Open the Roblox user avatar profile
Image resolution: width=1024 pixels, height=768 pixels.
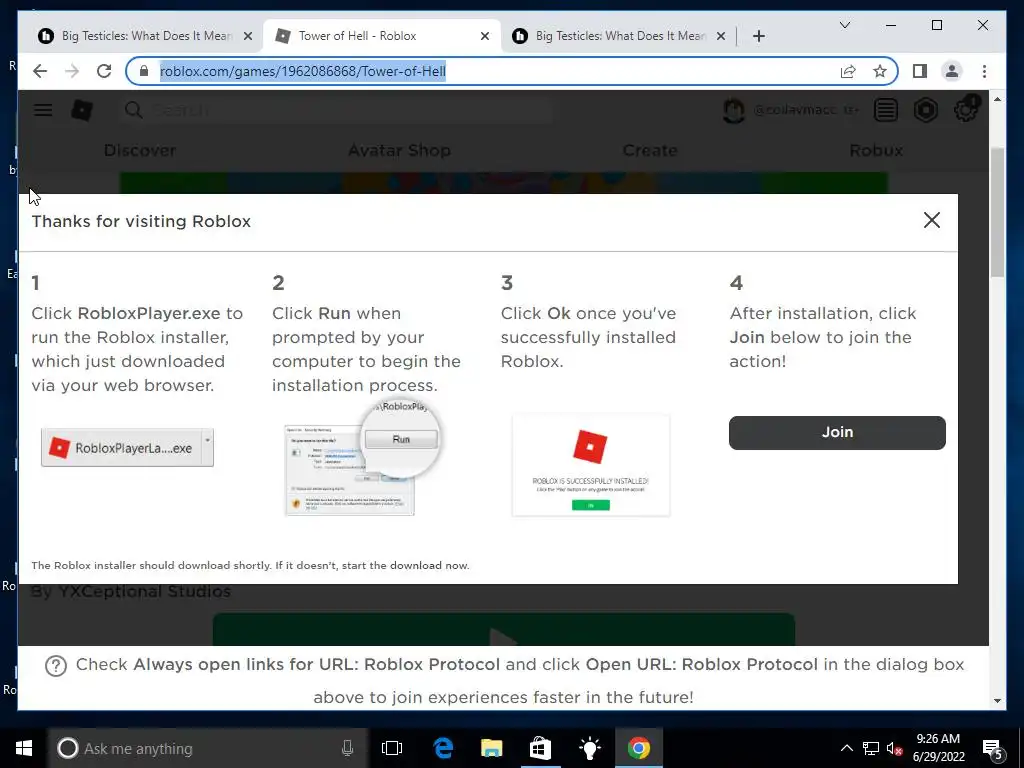tap(734, 110)
